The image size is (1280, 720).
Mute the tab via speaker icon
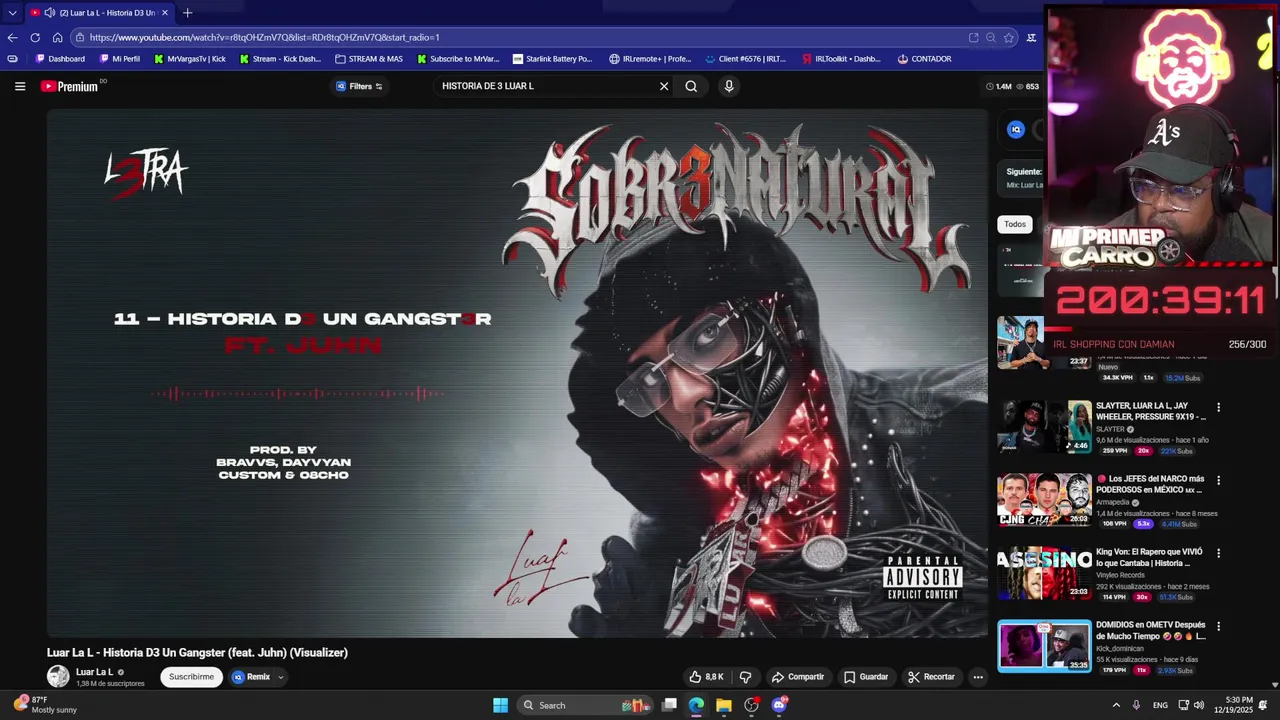[x=49, y=13]
